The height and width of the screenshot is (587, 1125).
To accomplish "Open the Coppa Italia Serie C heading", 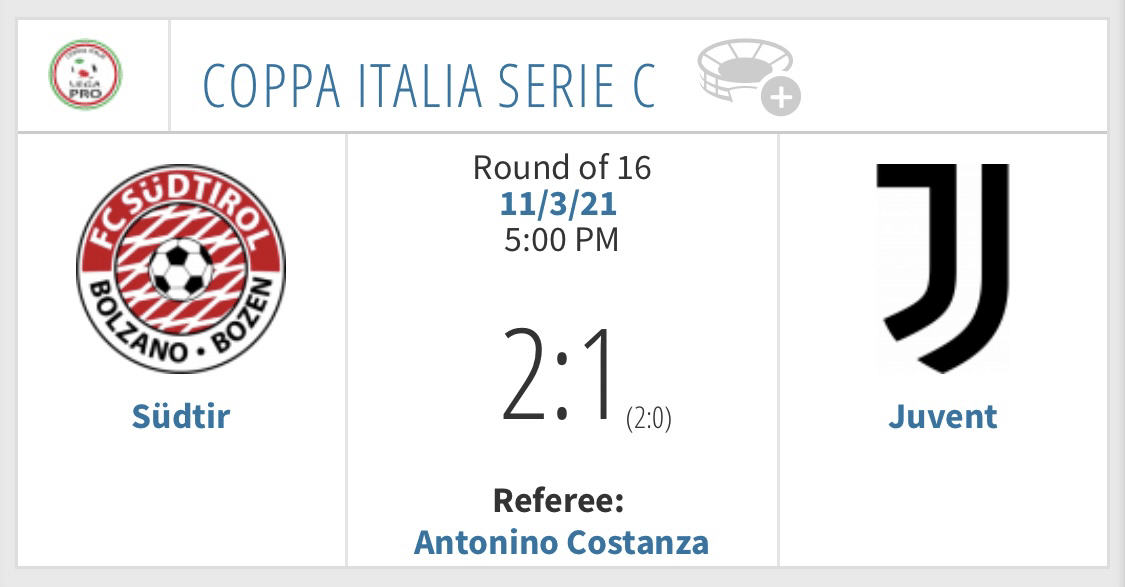I will (x=430, y=86).
